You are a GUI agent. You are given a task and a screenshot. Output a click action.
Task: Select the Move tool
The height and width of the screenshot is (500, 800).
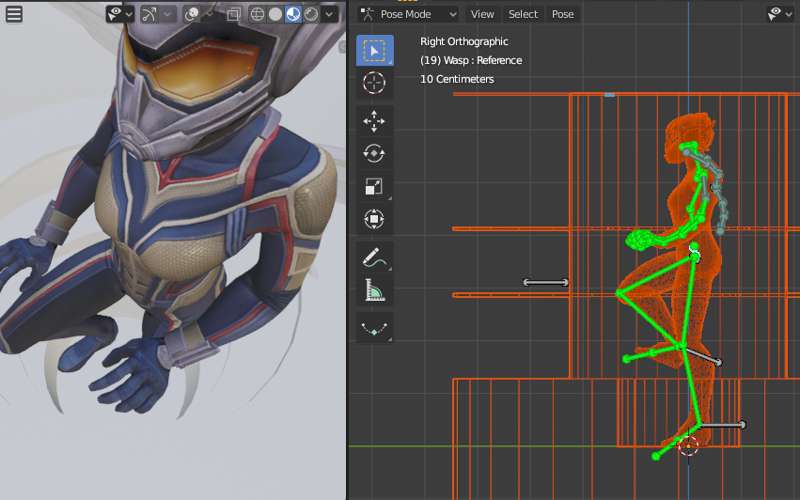pos(374,121)
